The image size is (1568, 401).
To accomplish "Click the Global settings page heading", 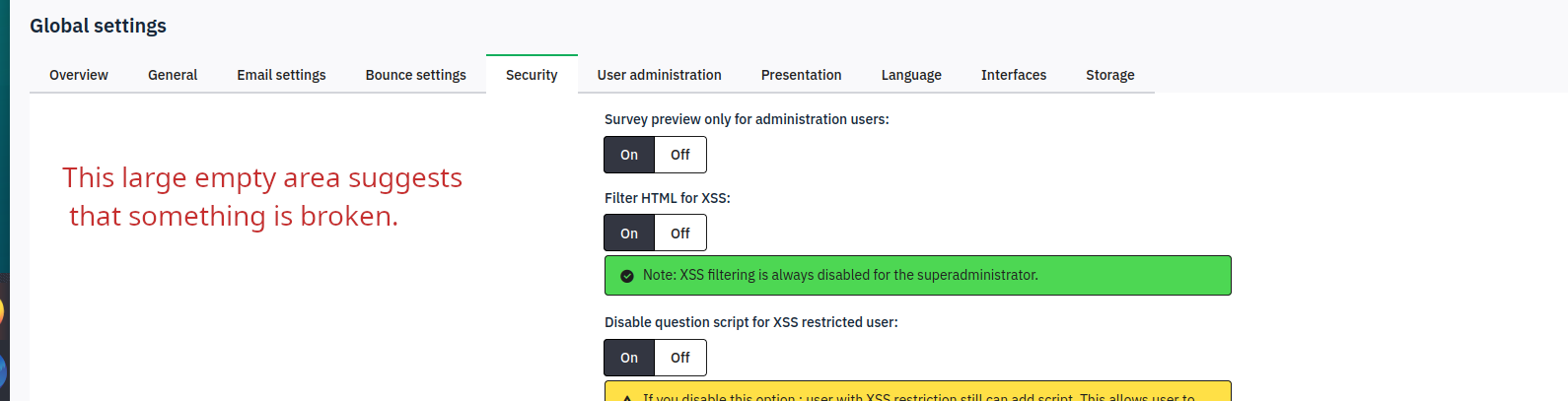I will point(98,26).
